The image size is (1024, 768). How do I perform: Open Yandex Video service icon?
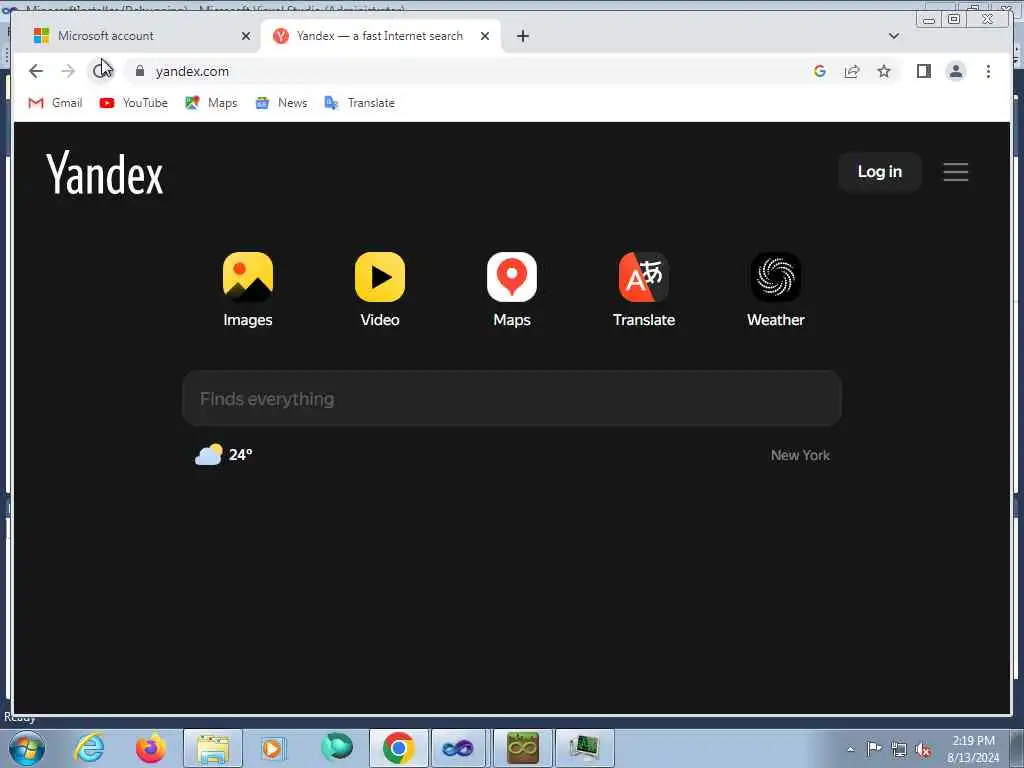(379, 277)
